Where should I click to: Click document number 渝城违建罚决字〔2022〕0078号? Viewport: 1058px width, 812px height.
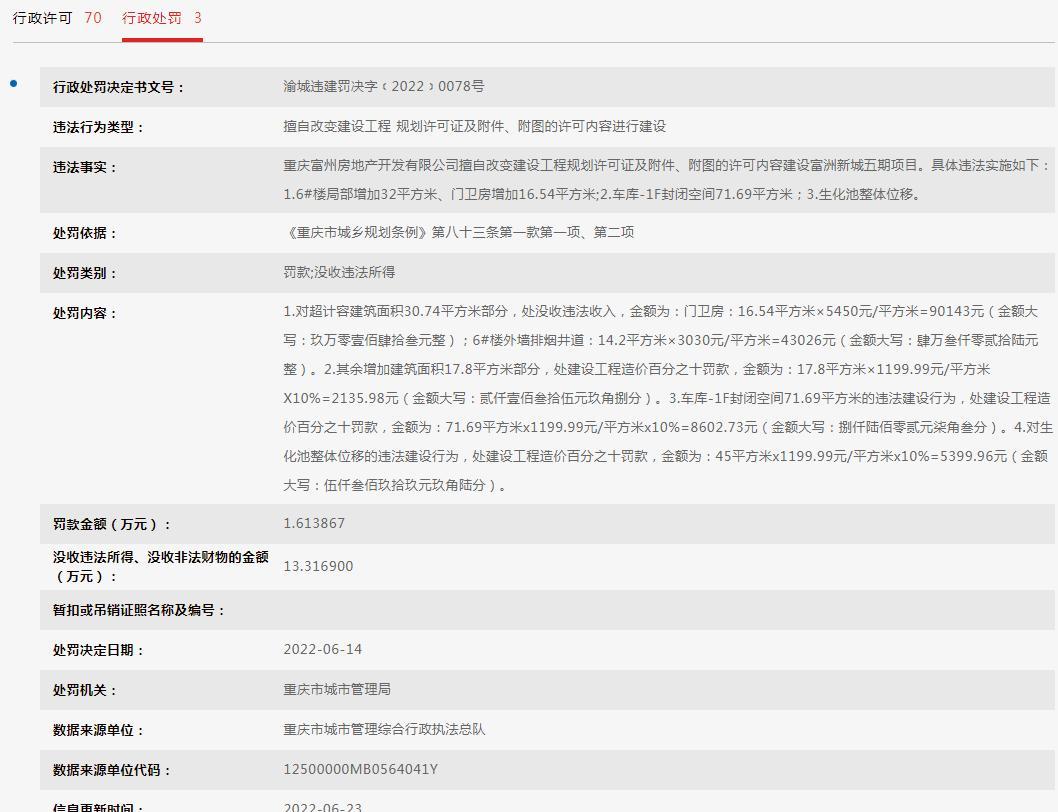click(x=383, y=86)
